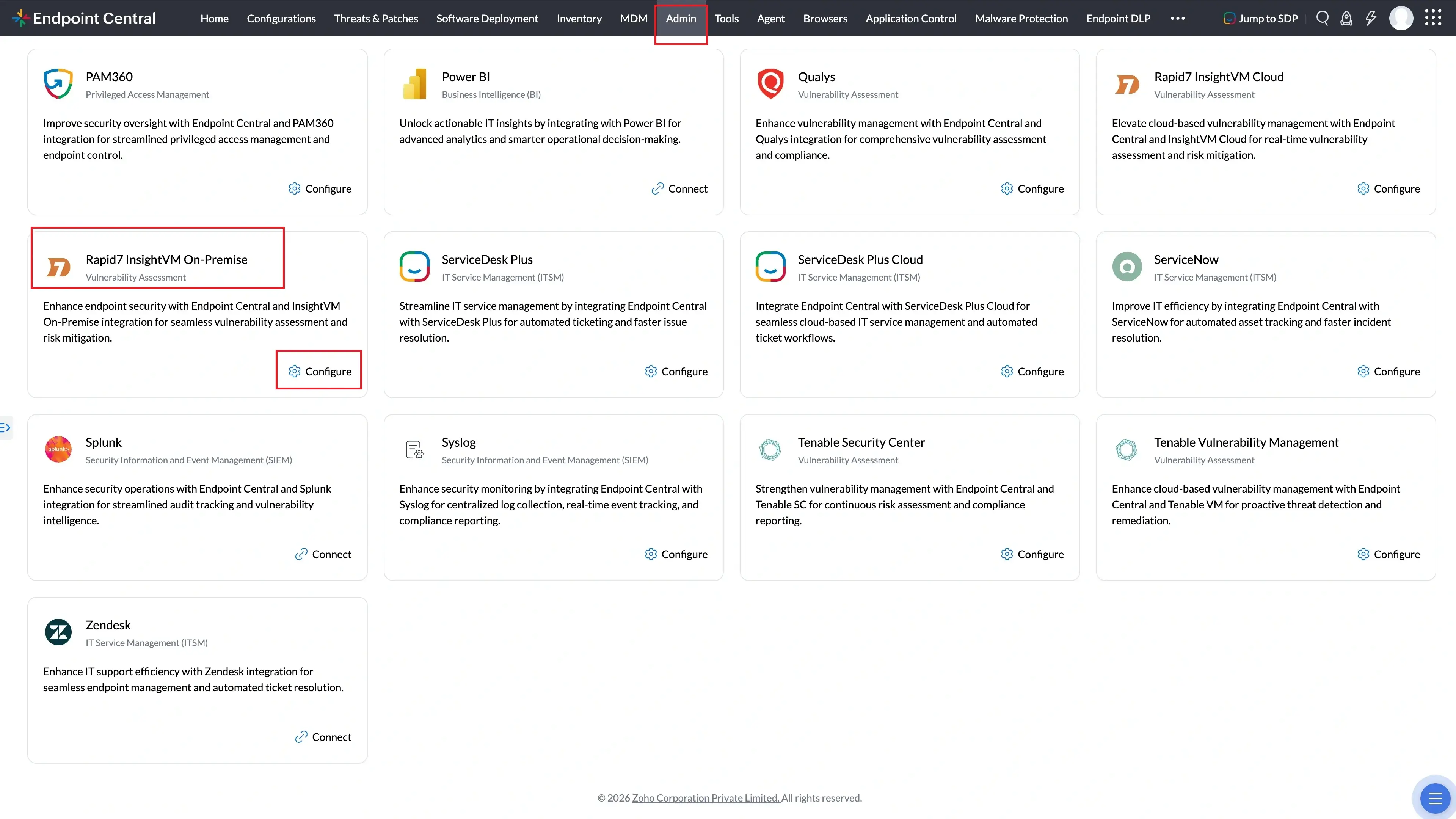Open Malware Protection tab

1021,18
